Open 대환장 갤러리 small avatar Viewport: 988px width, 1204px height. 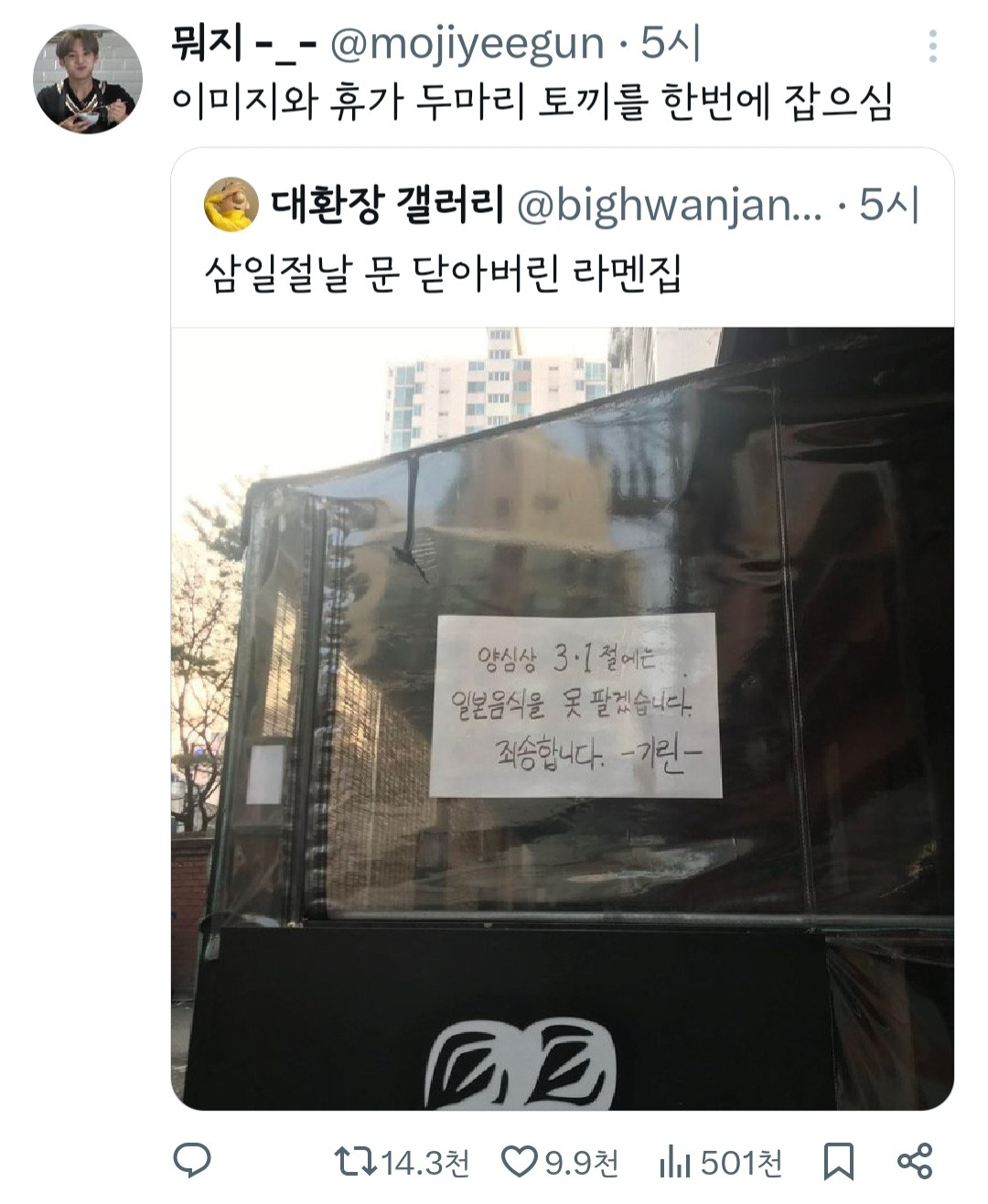click(x=231, y=204)
